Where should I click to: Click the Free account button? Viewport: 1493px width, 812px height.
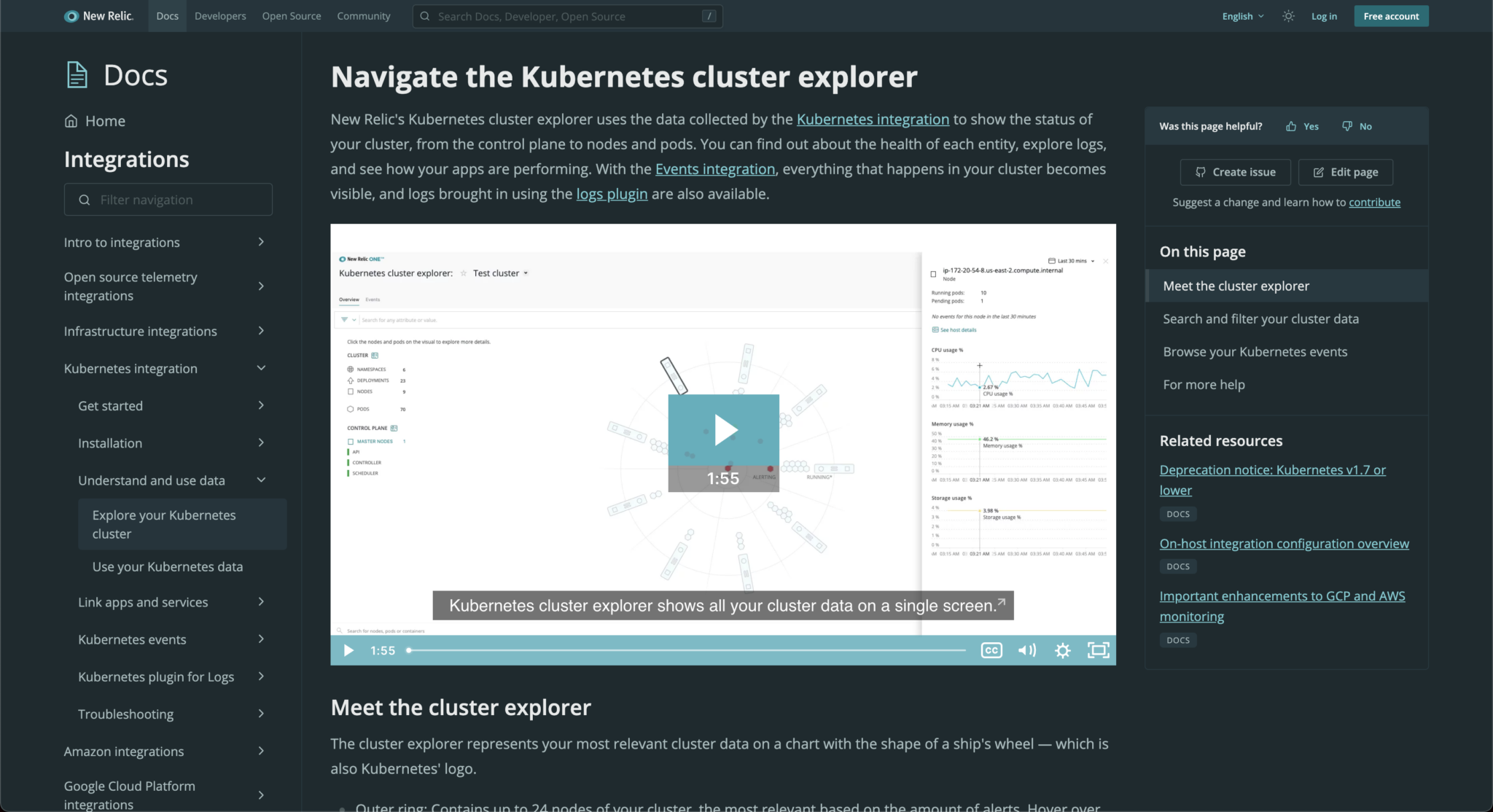coord(1391,16)
